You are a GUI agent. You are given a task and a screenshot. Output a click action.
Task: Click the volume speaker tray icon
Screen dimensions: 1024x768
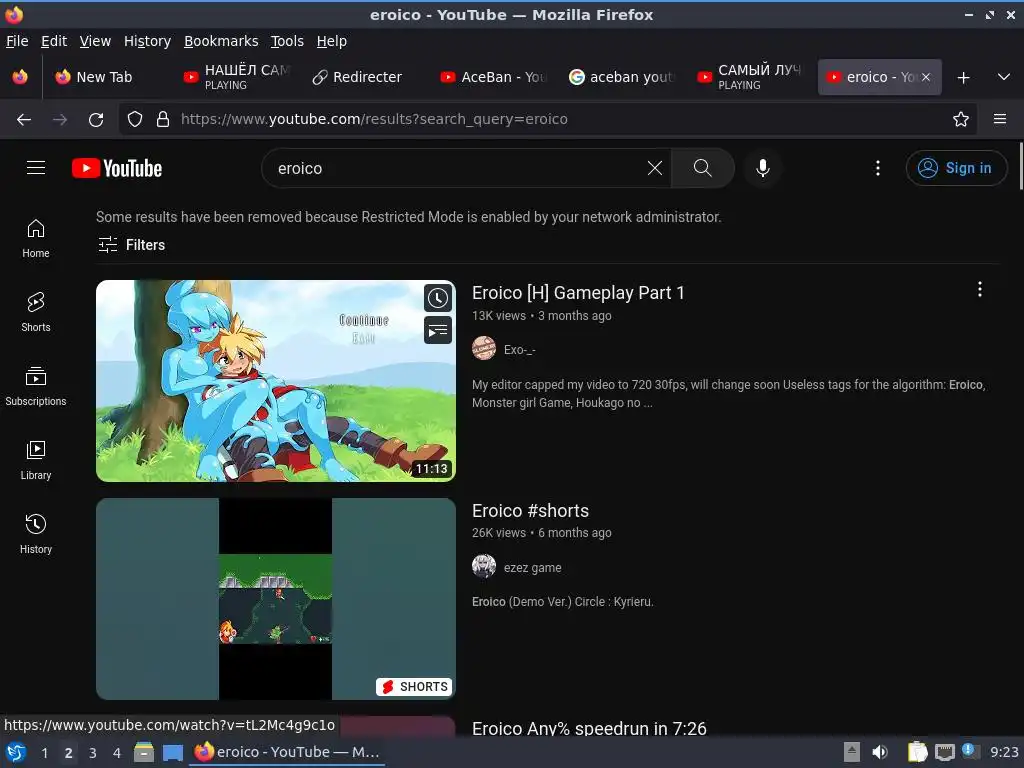click(x=880, y=752)
